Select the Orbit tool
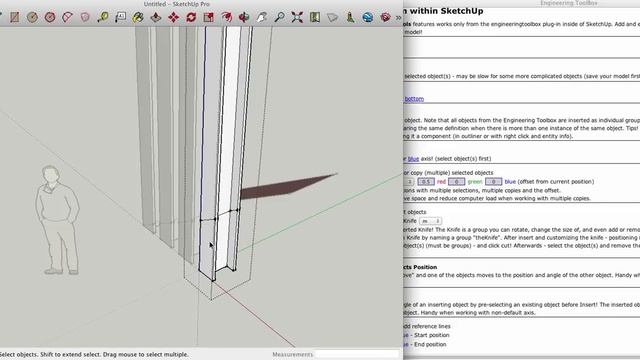Screen dimensions: 640x360 (244, 17)
